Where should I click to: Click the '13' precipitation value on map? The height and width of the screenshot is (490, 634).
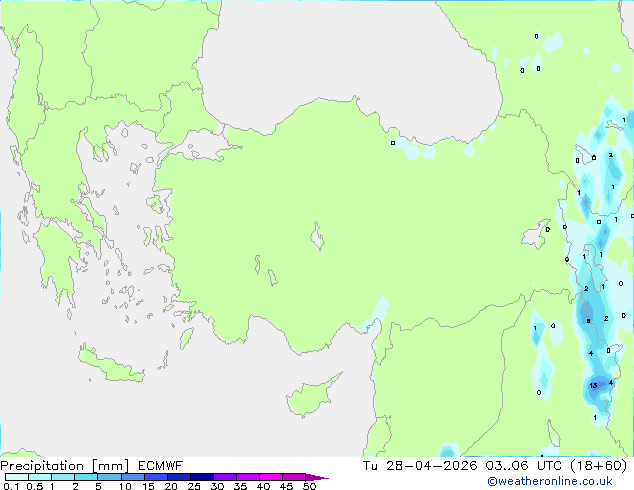coord(593,385)
